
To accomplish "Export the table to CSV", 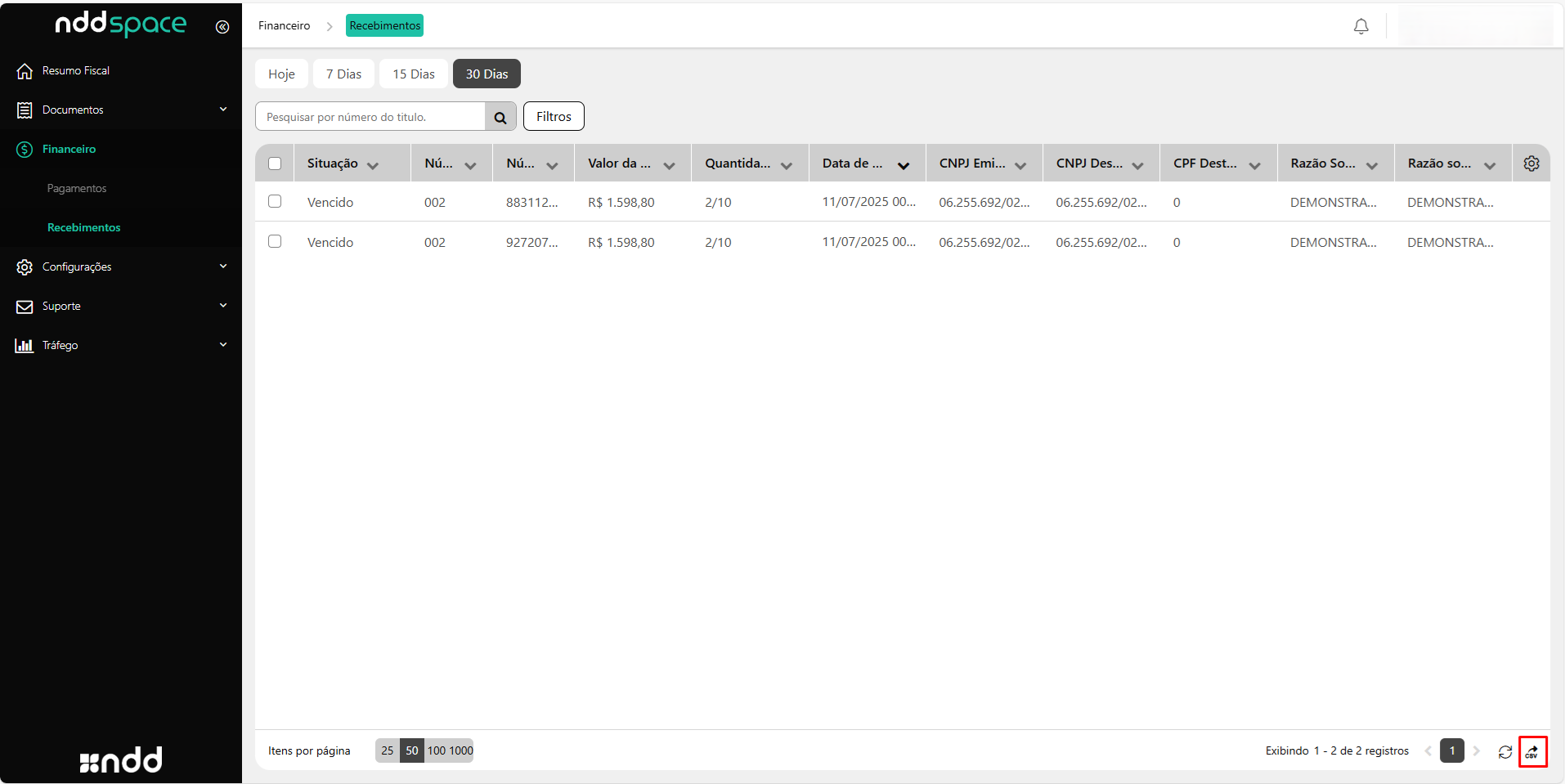I will point(1531,751).
